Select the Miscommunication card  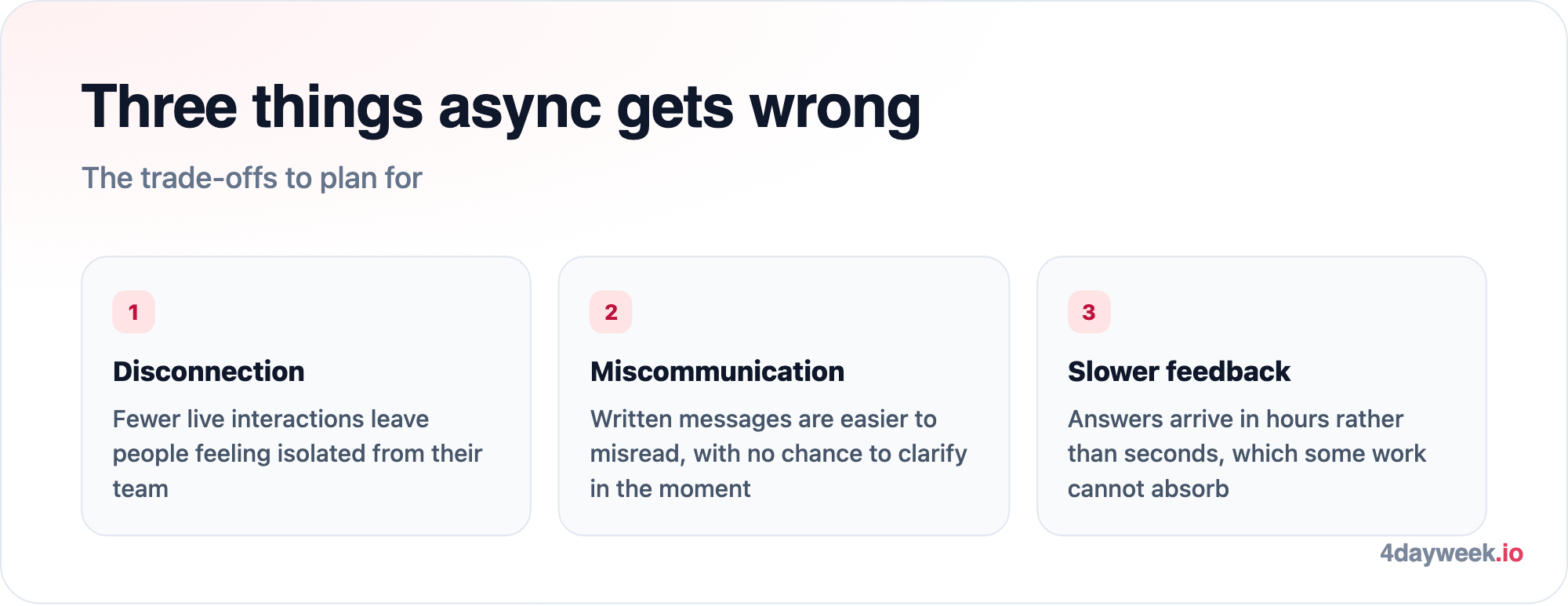tap(783, 396)
